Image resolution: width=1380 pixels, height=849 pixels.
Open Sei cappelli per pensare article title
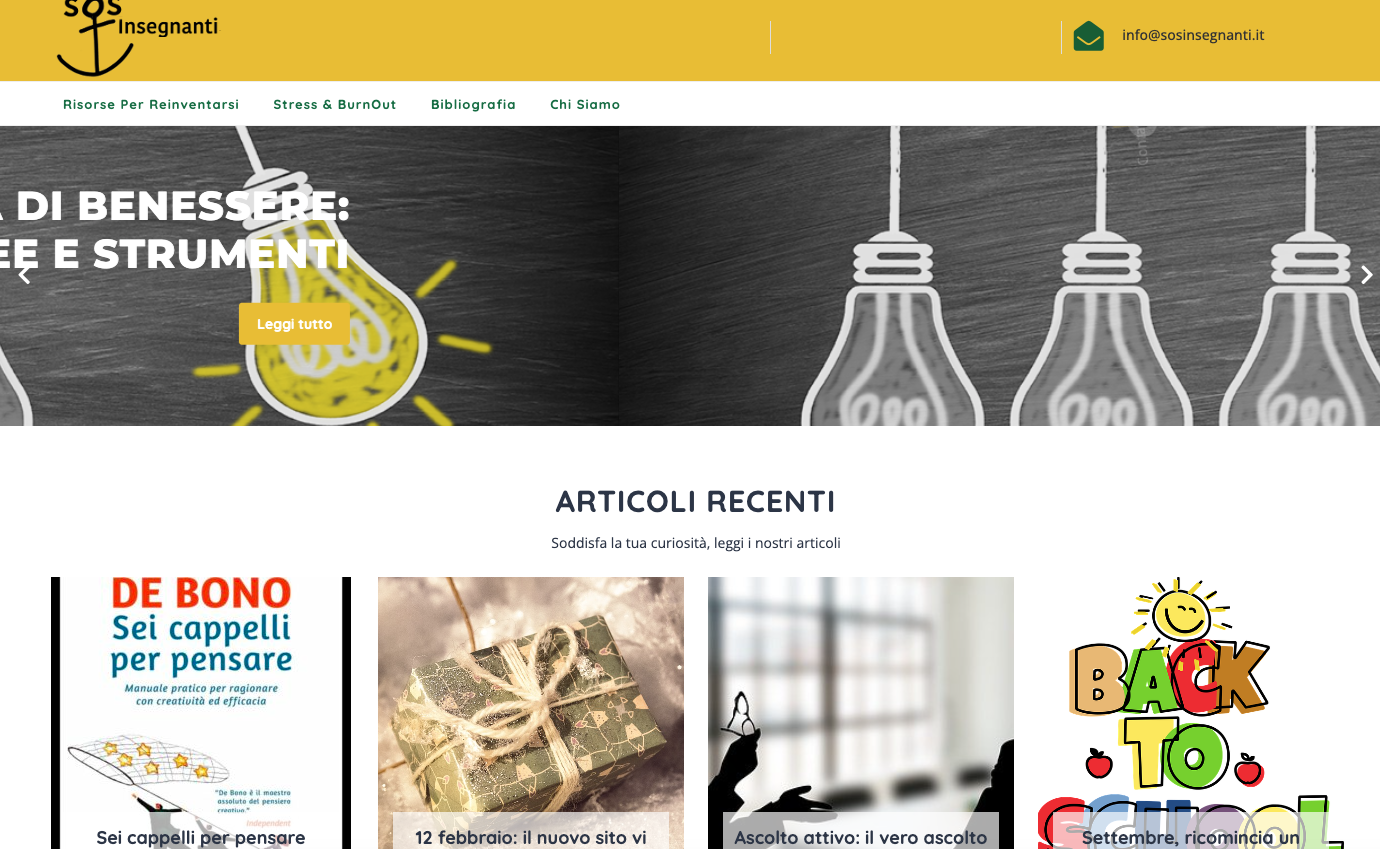(201, 837)
